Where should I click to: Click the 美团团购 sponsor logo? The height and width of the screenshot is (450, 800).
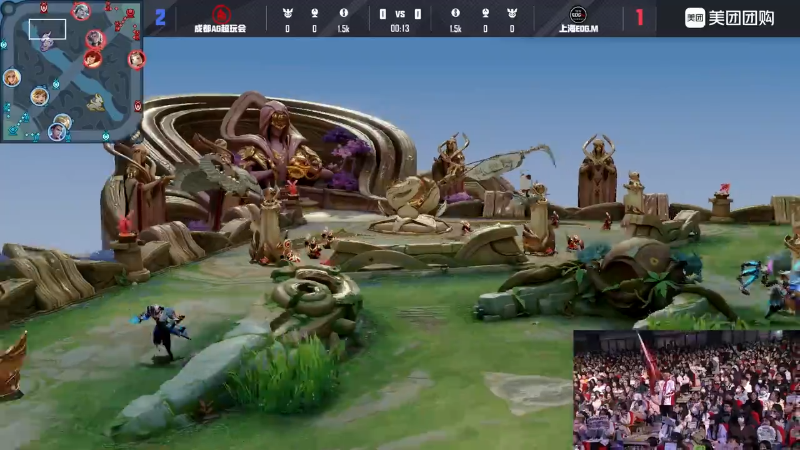click(730, 18)
